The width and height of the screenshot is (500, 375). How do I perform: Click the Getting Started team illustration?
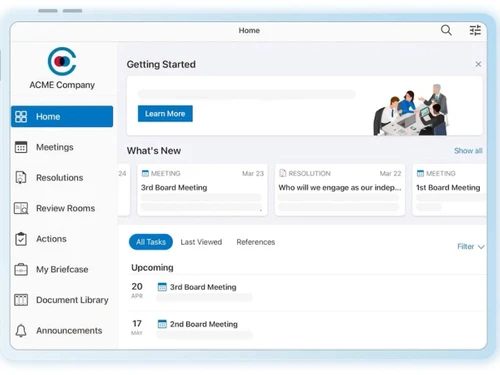[410, 110]
